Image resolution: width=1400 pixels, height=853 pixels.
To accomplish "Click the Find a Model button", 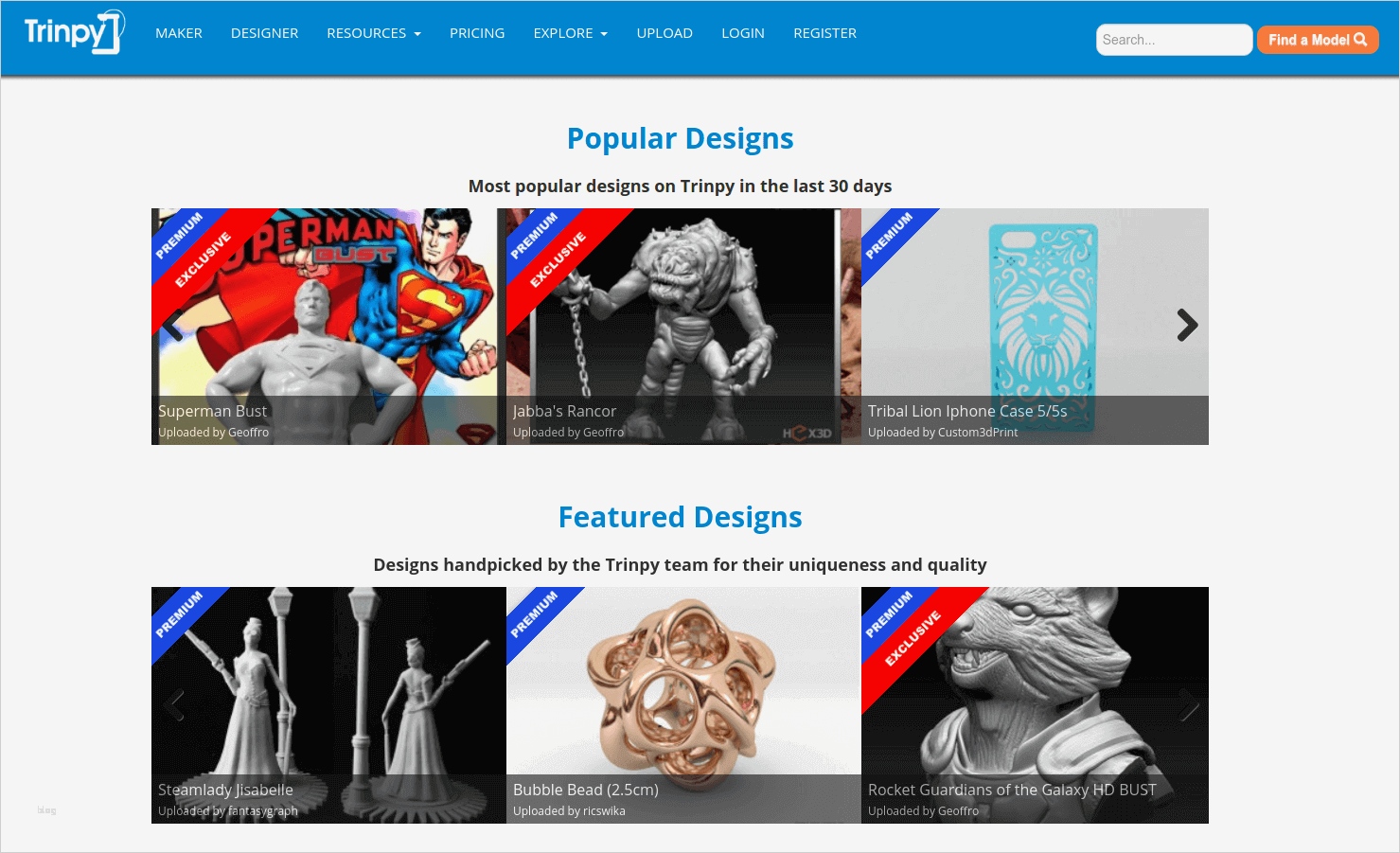I will pos(1318,40).
